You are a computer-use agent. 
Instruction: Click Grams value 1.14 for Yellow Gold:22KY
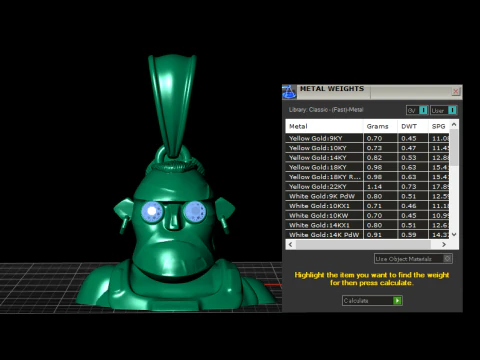click(374, 187)
